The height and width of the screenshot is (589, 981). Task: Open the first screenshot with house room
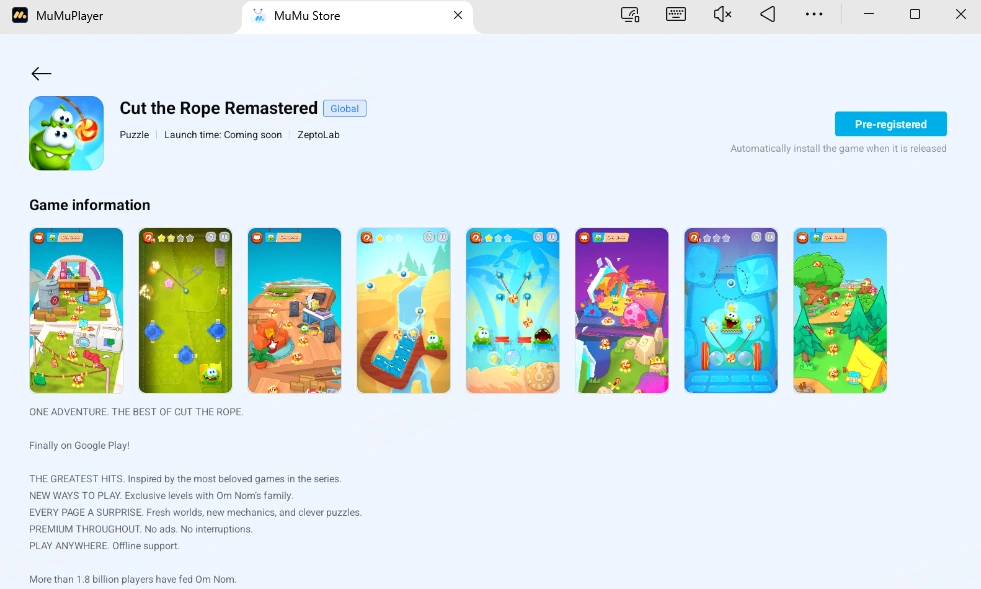tap(76, 310)
